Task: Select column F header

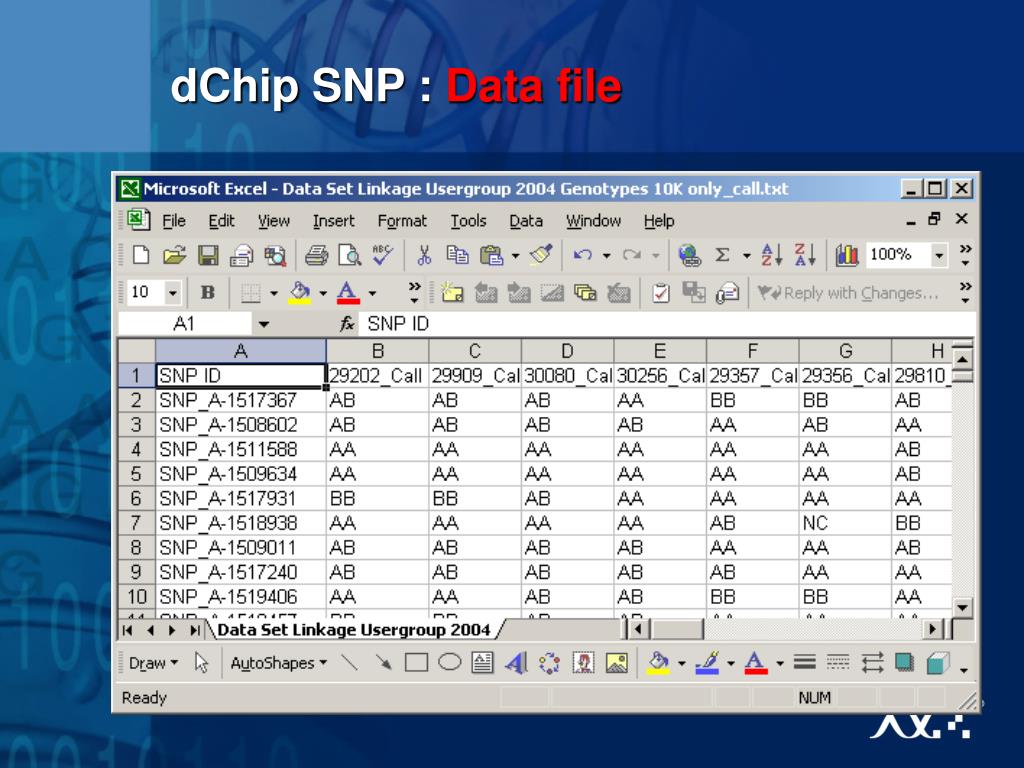Action: point(752,351)
